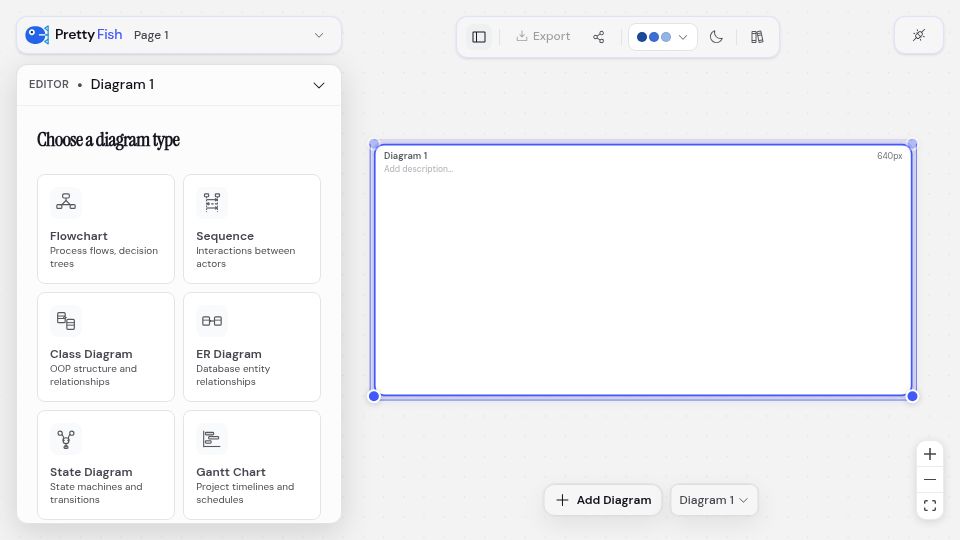The height and width of the screenshot is (540, 960).
Task: Expand the Page 1 selector chevron
Action: (319, 35)
